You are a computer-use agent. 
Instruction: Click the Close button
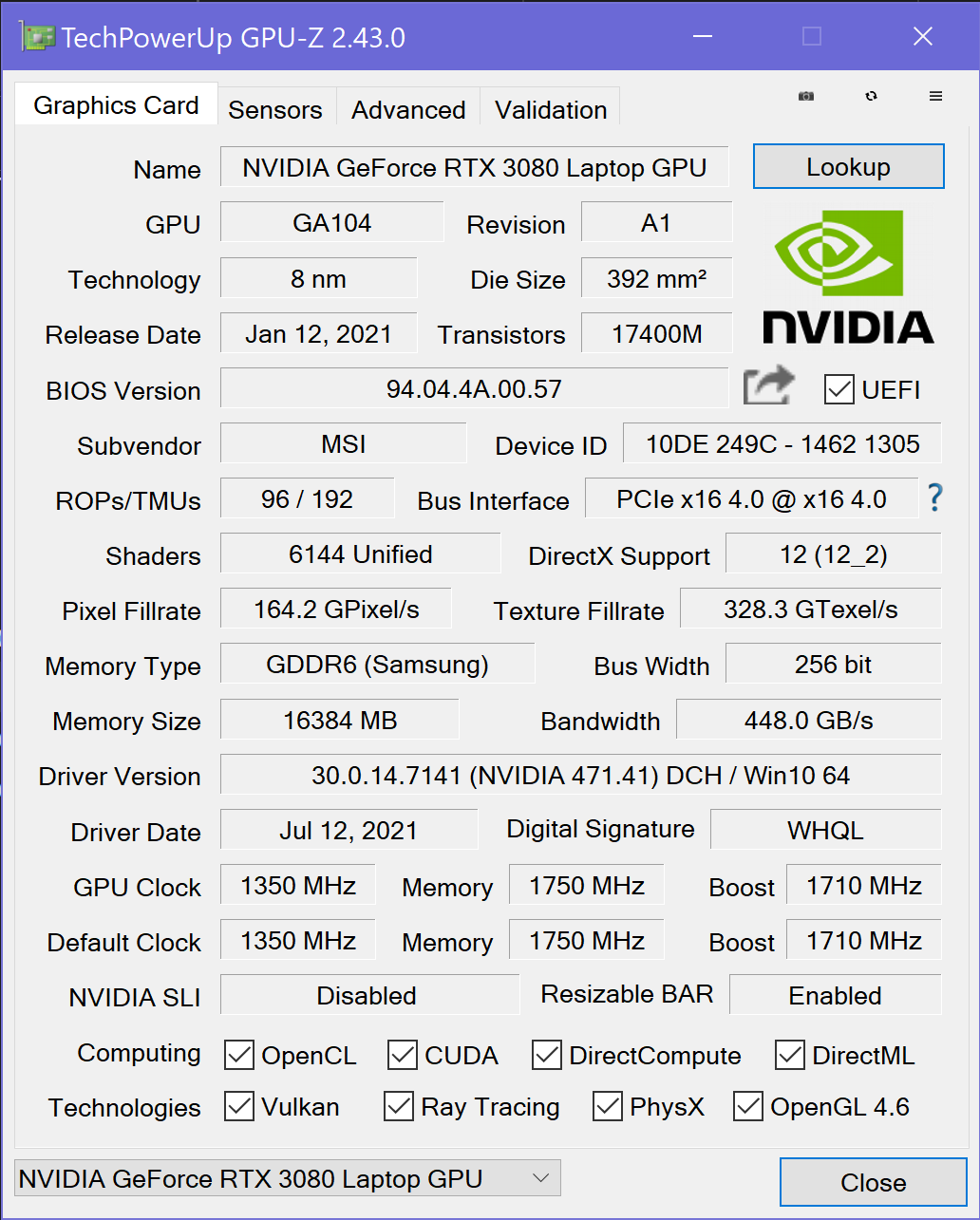tap(873, 1182)
